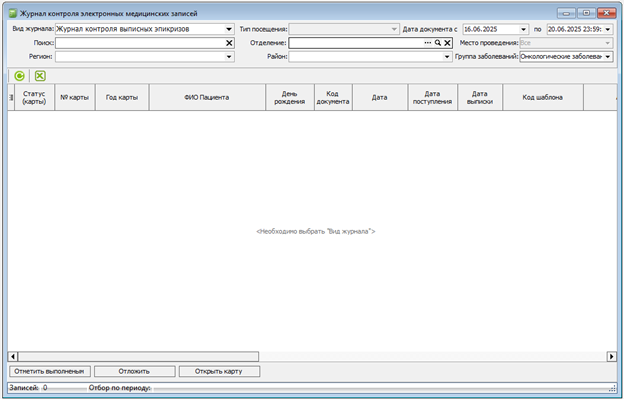The height and width of the screenshot is (399, 624).
Task: Clear the Отделение field with X icon
Action: pyautogui.click(x=447, y=43)
